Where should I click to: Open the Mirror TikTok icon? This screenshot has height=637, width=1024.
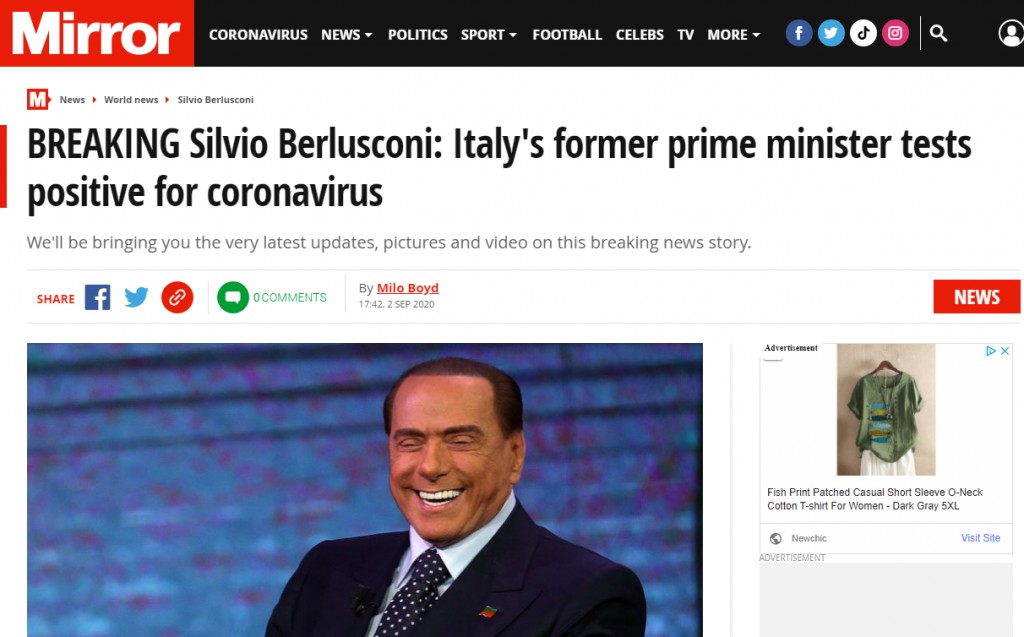click(x=863, y=33)
